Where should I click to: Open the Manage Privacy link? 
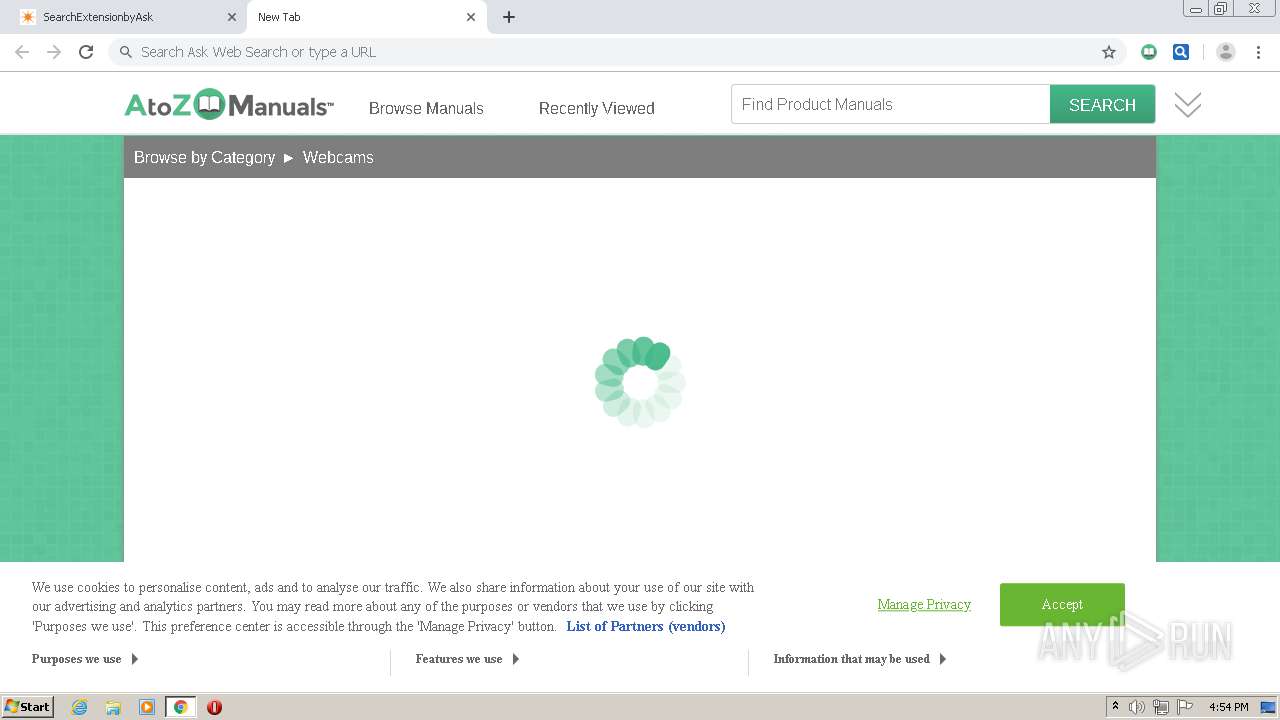(924, 604)
